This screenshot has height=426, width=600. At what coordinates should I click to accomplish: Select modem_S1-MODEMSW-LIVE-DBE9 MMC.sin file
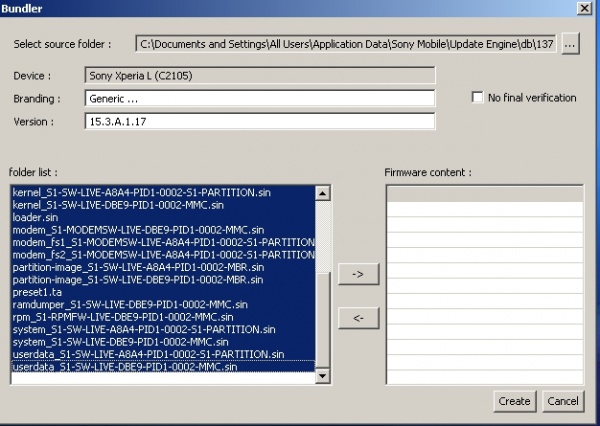pos(163,230)
